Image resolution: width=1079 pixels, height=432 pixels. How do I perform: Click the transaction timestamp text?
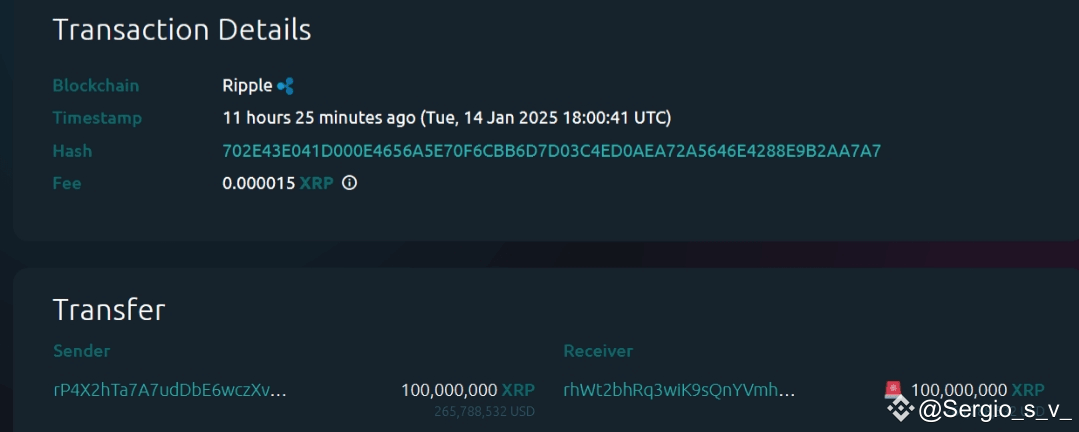pos(447,118)
